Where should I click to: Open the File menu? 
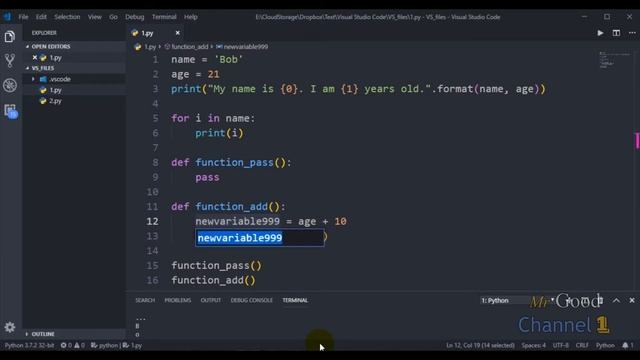point(23,17)
